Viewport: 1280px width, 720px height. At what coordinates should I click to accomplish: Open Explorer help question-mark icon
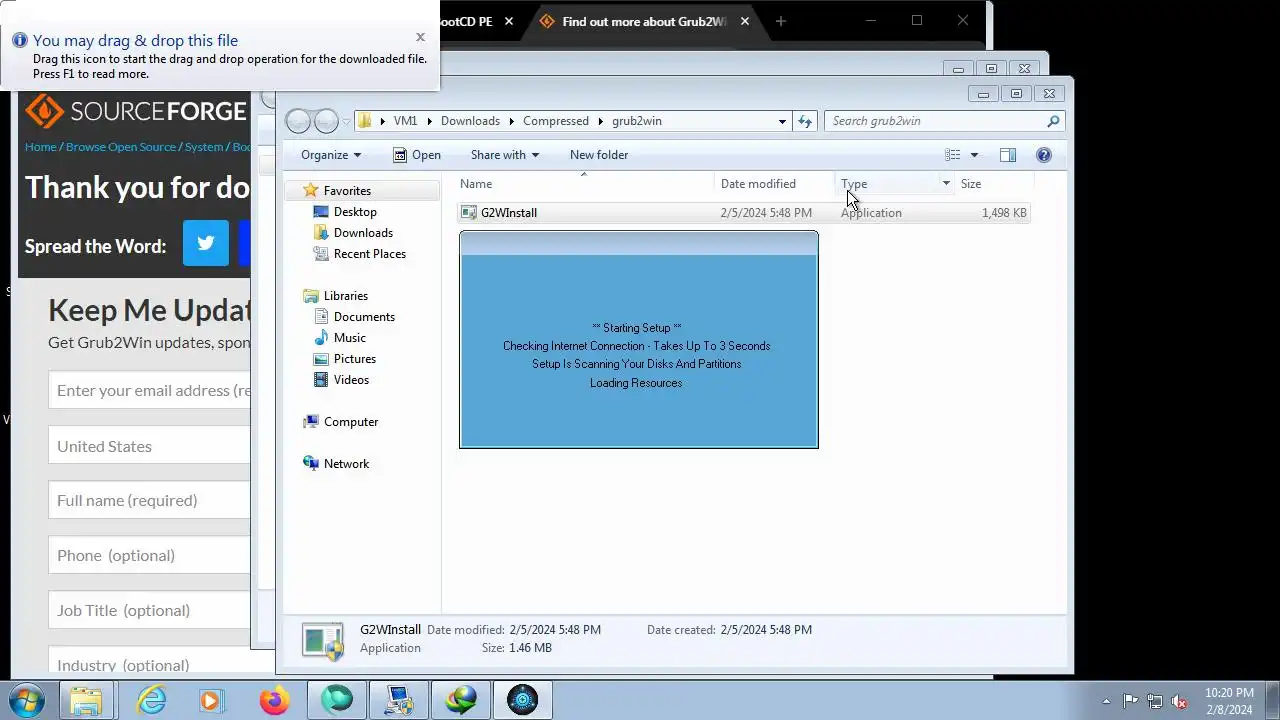(1044, 155)
